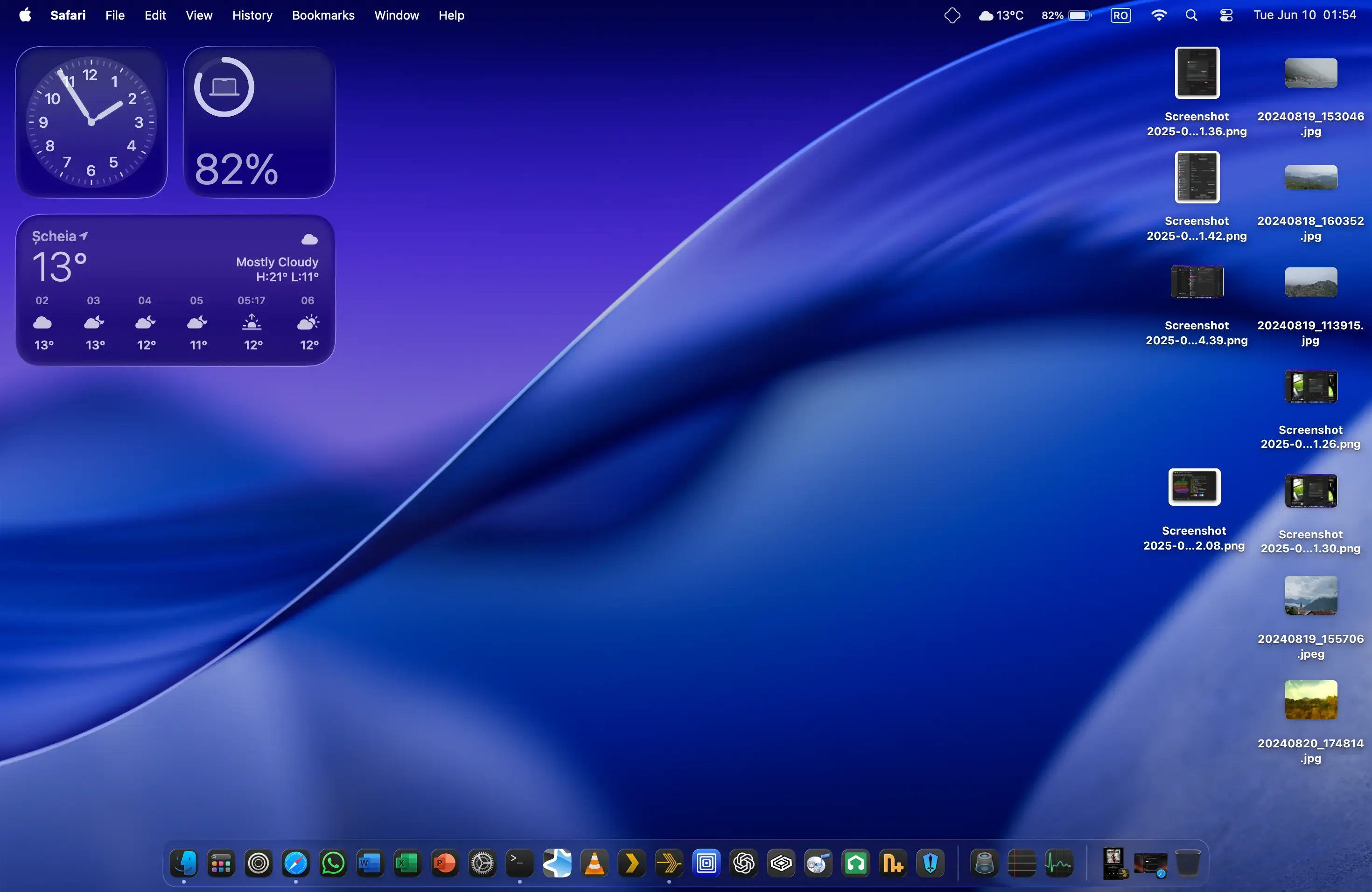Launch VLC media player

coord(595,863)
